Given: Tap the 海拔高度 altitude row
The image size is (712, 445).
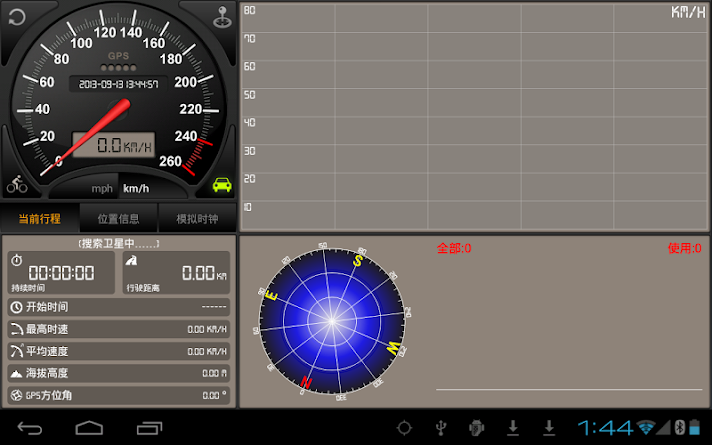Looking at the screenshot, I should pos(119,373).
